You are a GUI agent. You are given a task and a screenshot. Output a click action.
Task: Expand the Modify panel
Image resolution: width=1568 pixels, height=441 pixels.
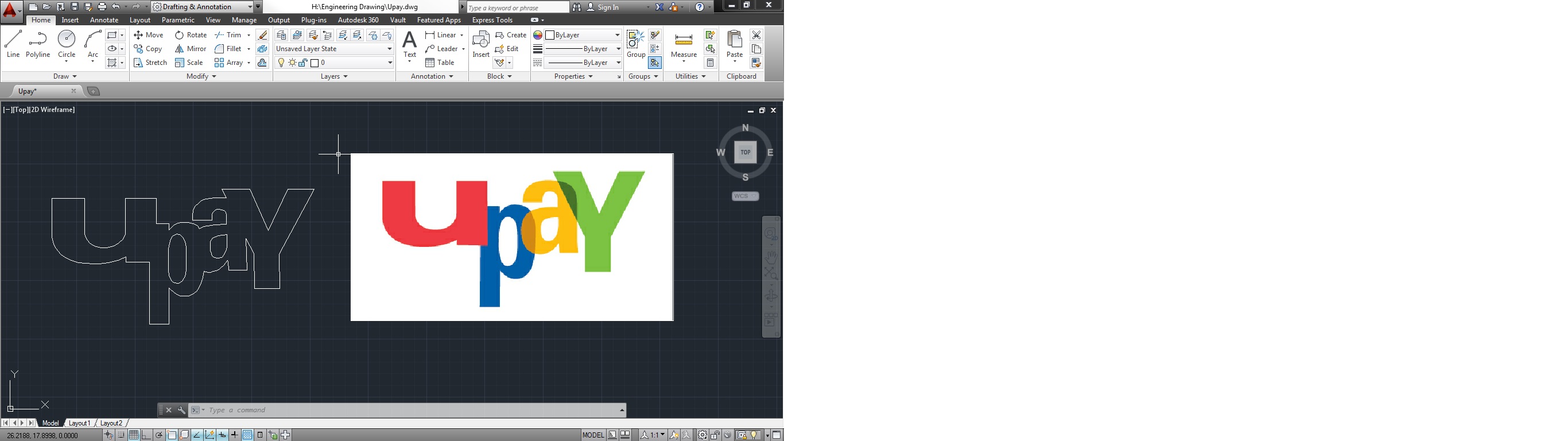[x=201, y=76]
